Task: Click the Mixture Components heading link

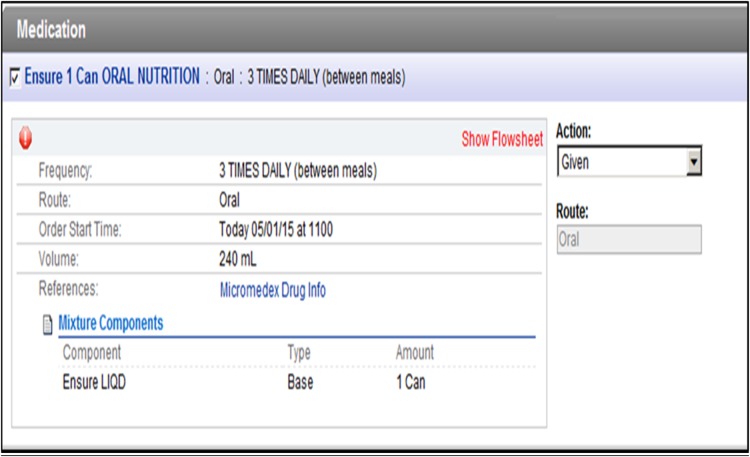Action: pyautogui.click(x=110, y=323)
